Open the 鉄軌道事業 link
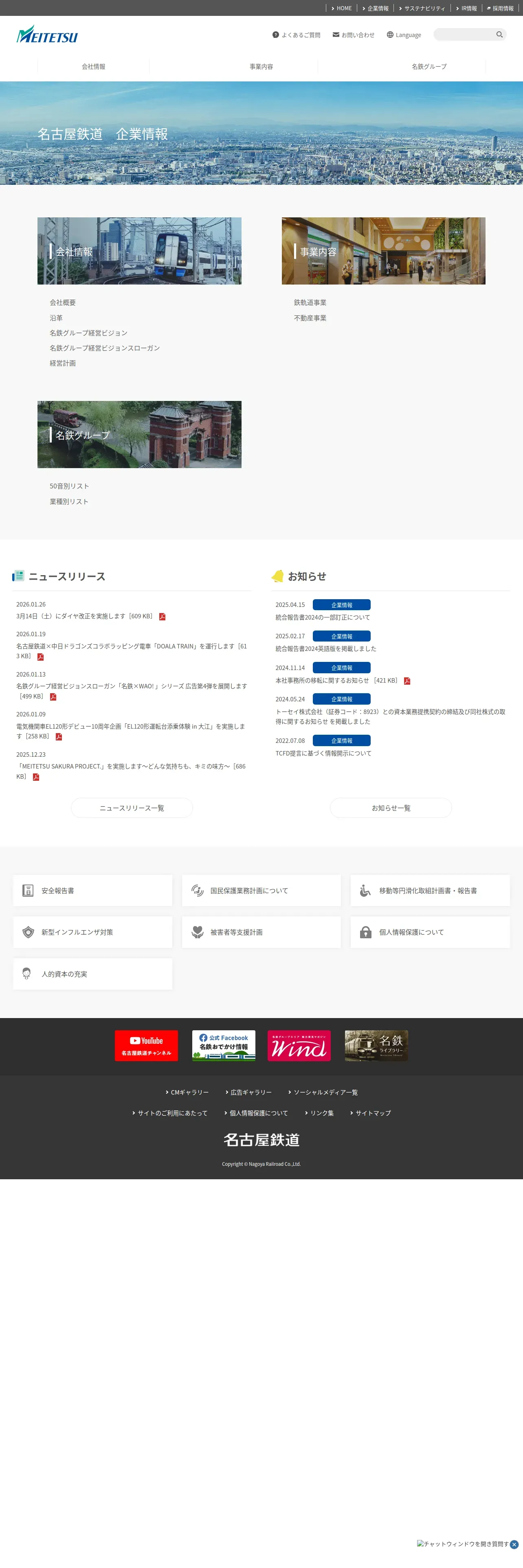Viewport: 523px width, 1568px height. (x=310, y=302)
